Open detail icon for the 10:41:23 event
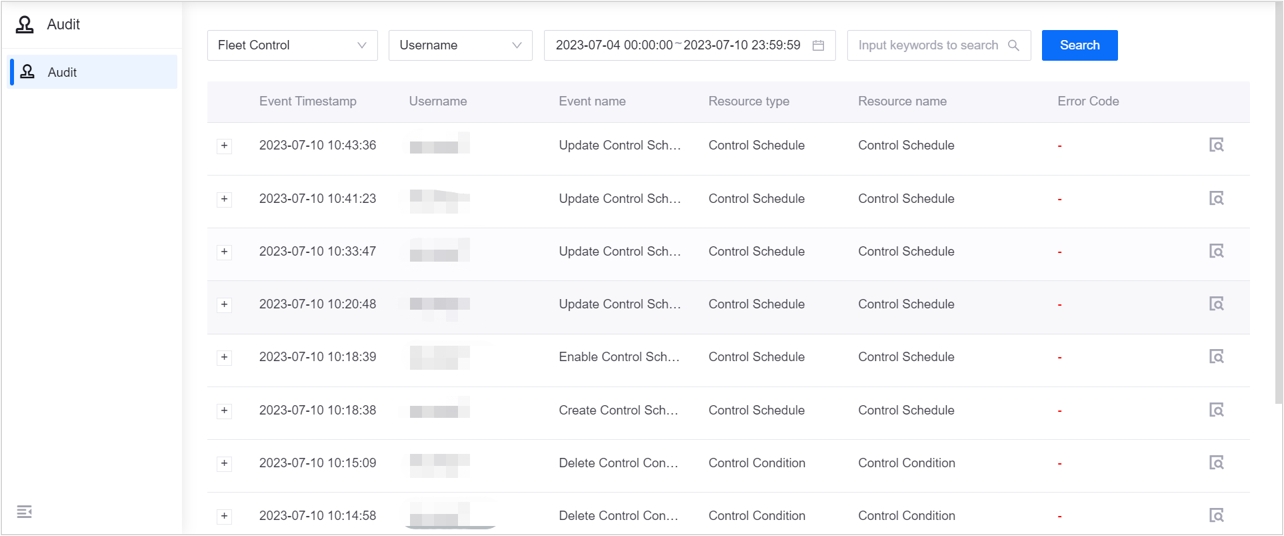Image resolution: width=1284 pixels, height=536 pixels. (x=1216, y=198)
